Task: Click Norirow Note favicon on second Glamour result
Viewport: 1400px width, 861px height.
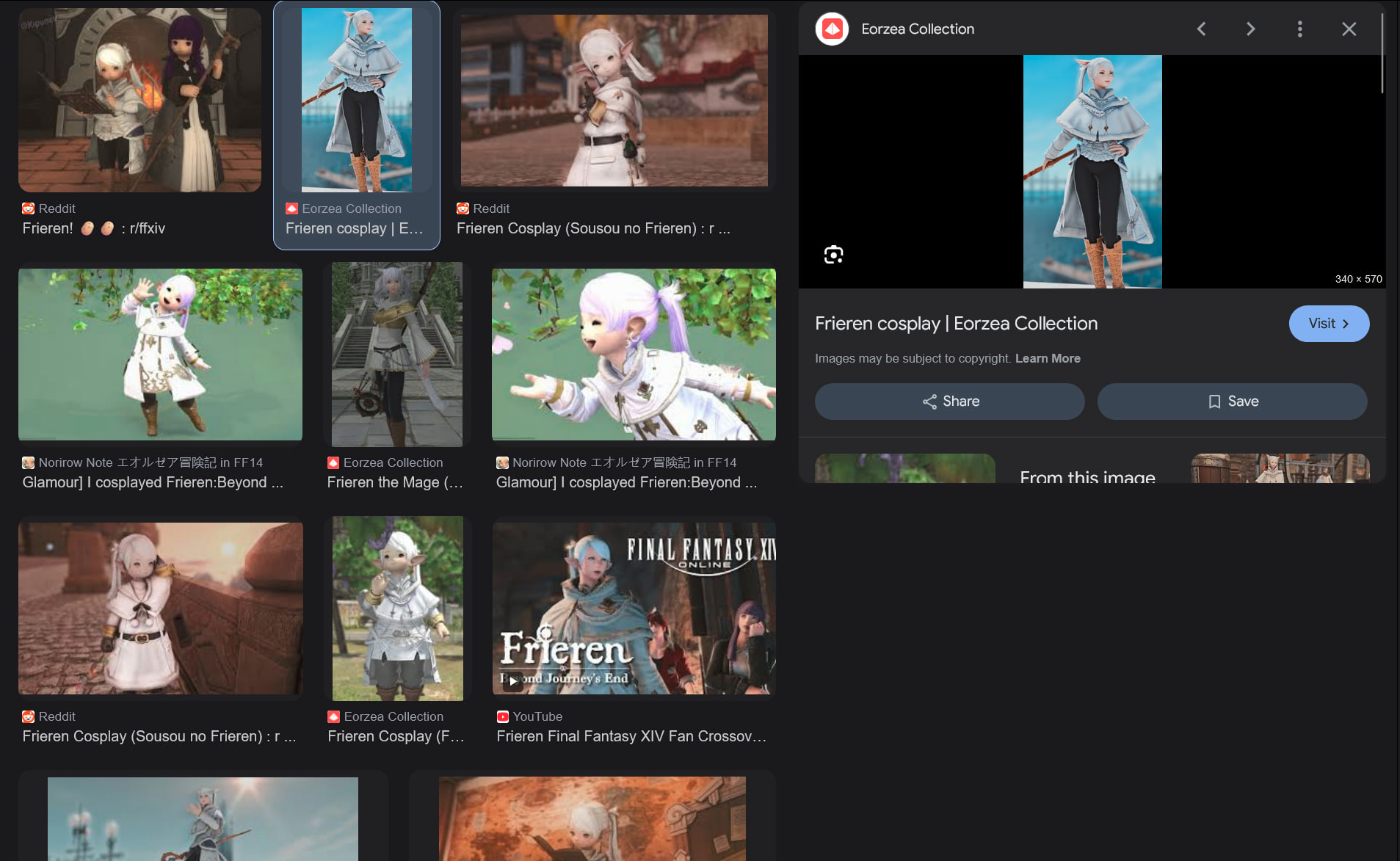Action: click(502, 462)
